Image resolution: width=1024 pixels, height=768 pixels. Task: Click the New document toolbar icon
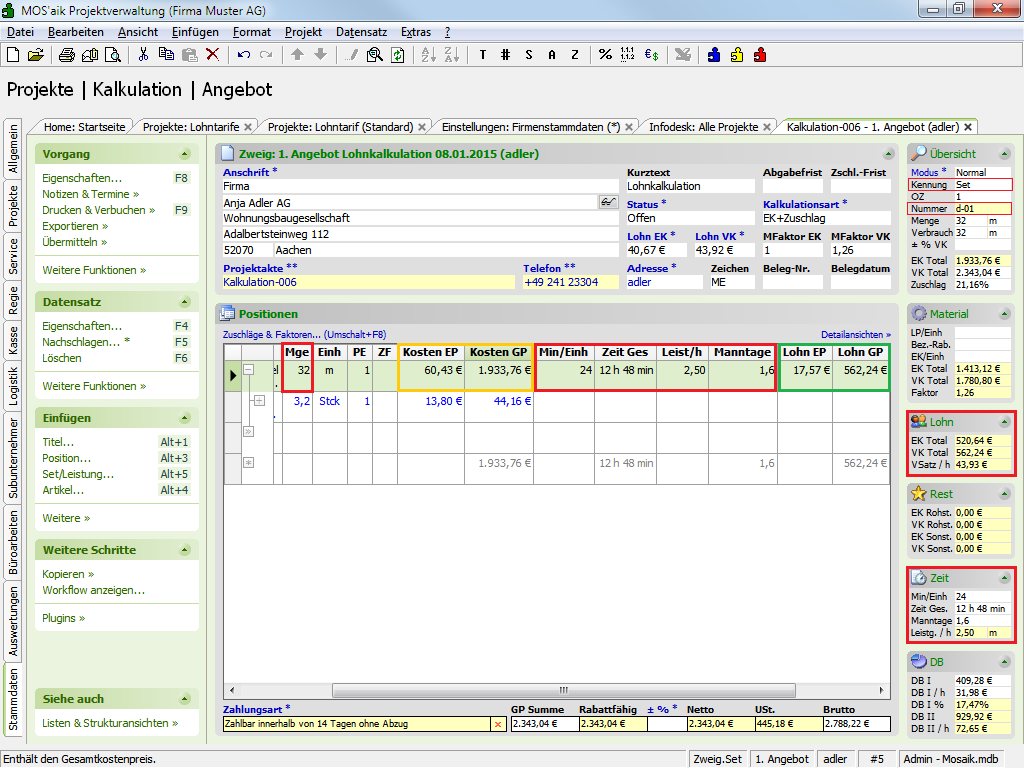[13, 55]
